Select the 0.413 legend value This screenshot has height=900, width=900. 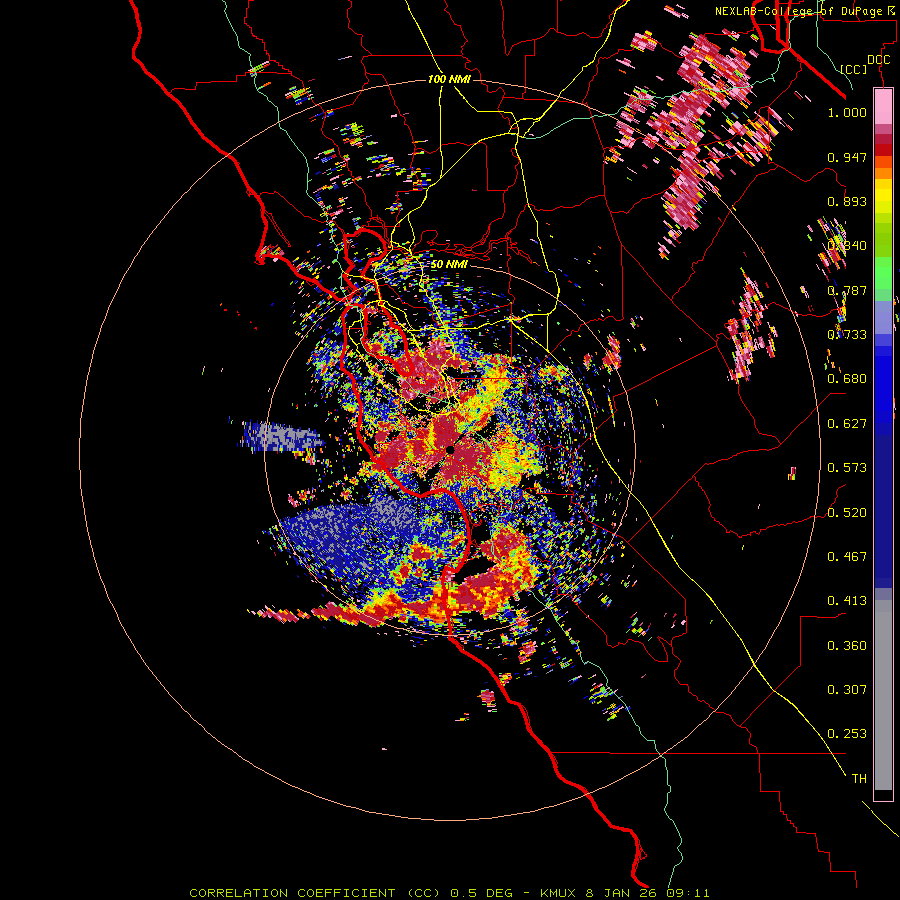(847, 601)
